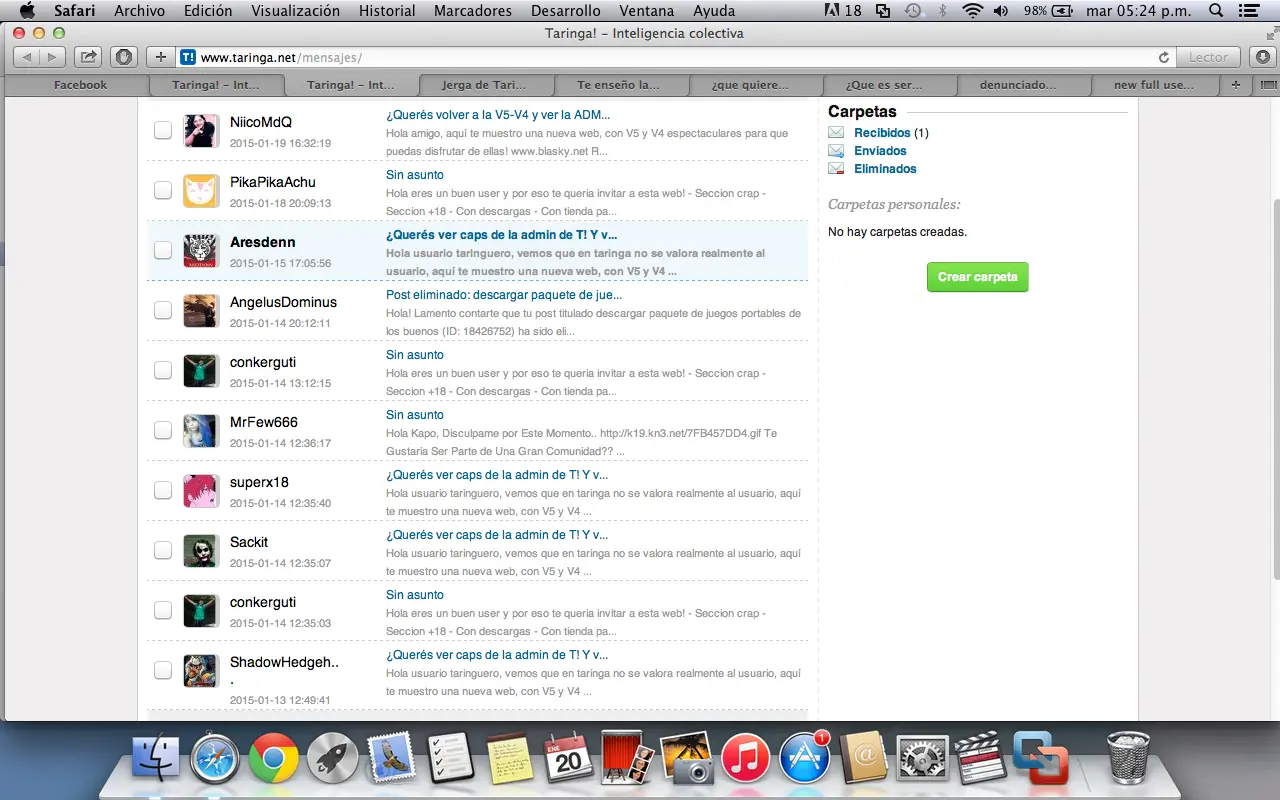Open a new tab with the tab bar plus
This screenshot has height=800, width=1280.
coord(1236,85)
